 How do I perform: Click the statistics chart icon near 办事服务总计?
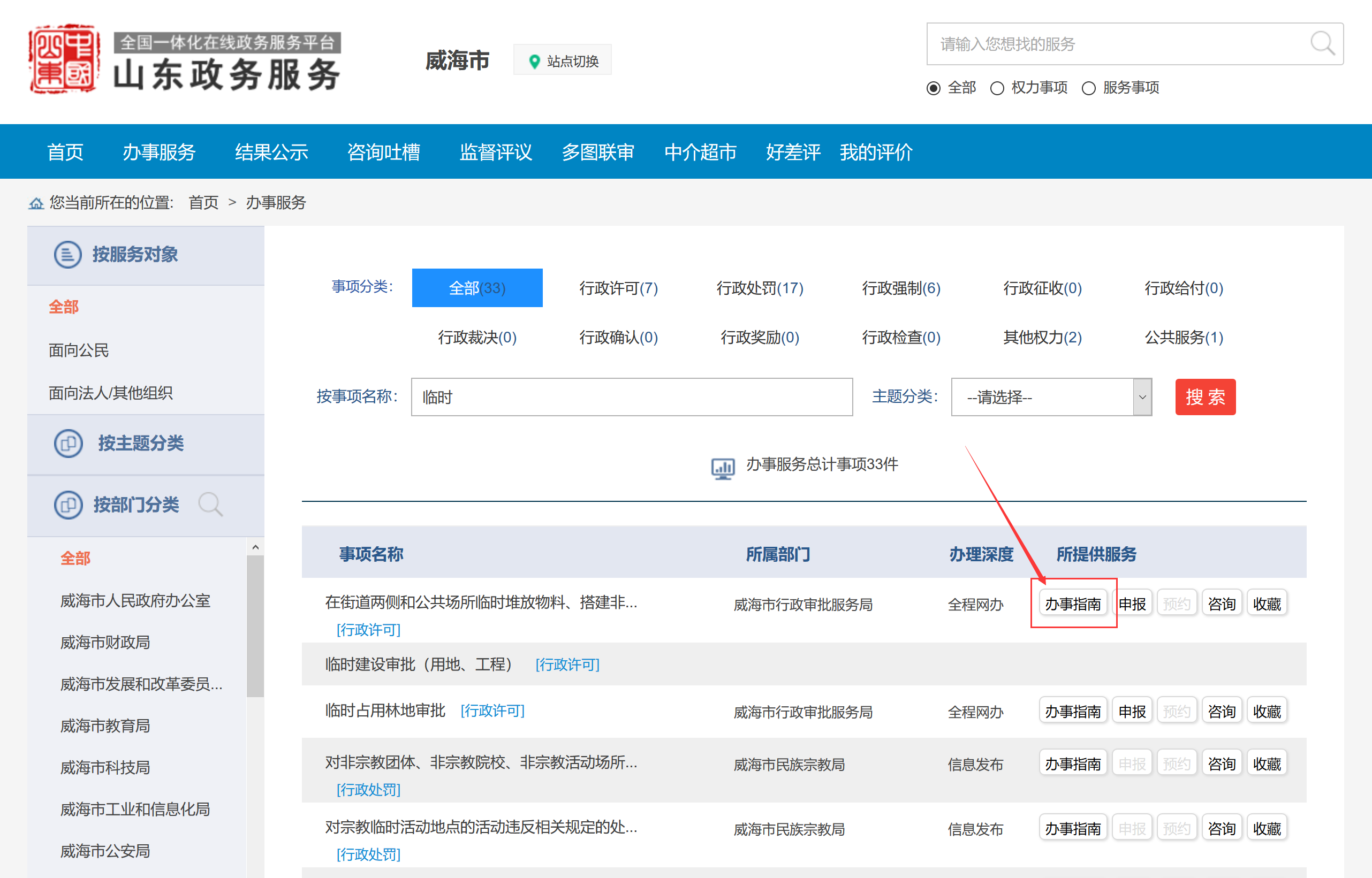point(723,468)
